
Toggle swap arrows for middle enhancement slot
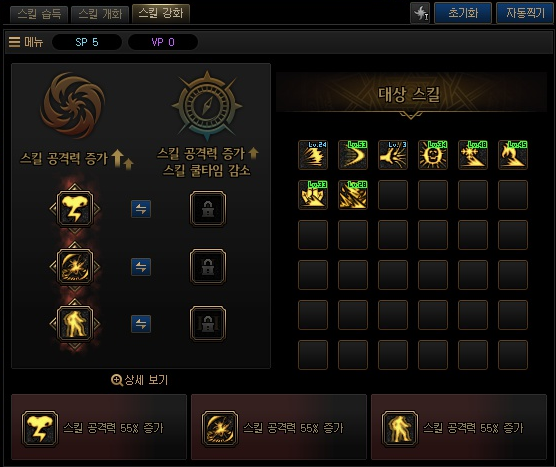tap(141, 267)
